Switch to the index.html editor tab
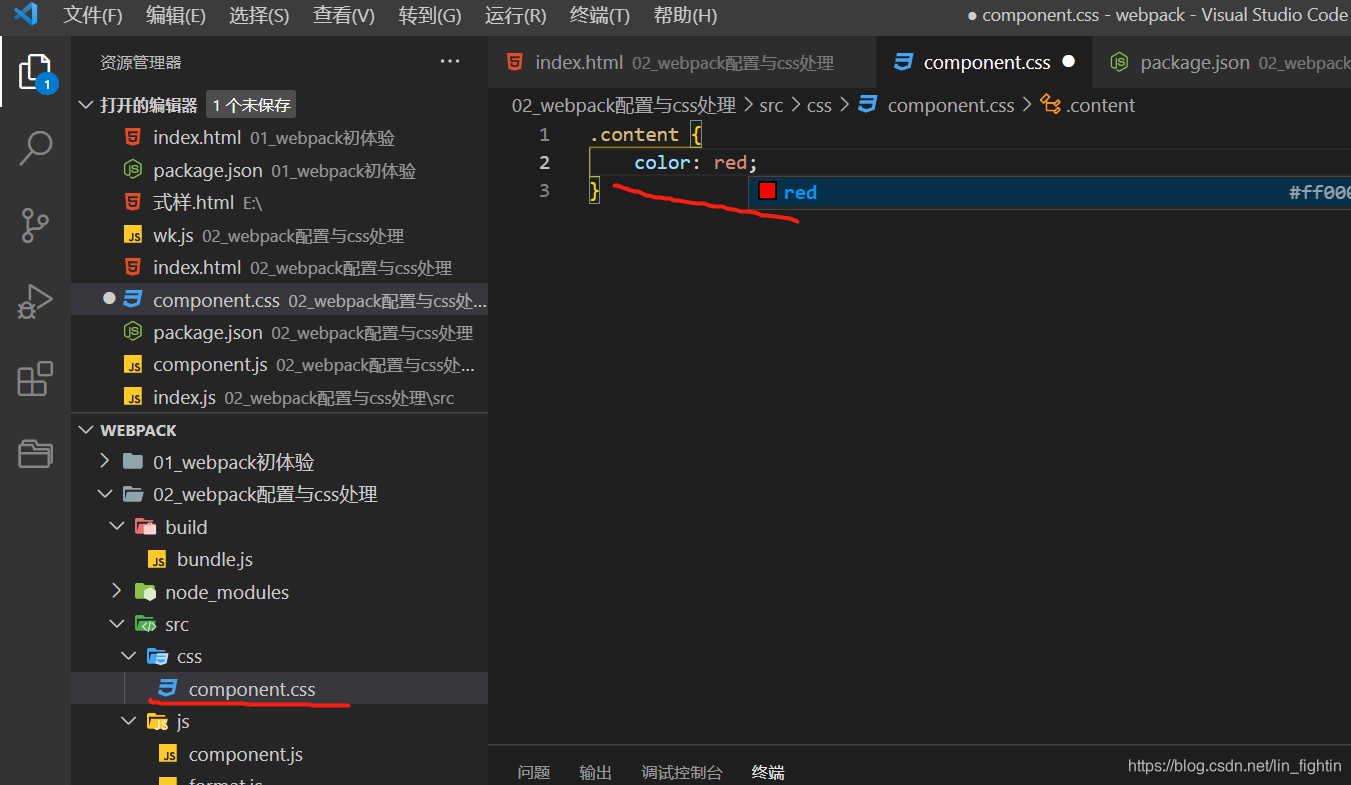 tap(682, 62)
